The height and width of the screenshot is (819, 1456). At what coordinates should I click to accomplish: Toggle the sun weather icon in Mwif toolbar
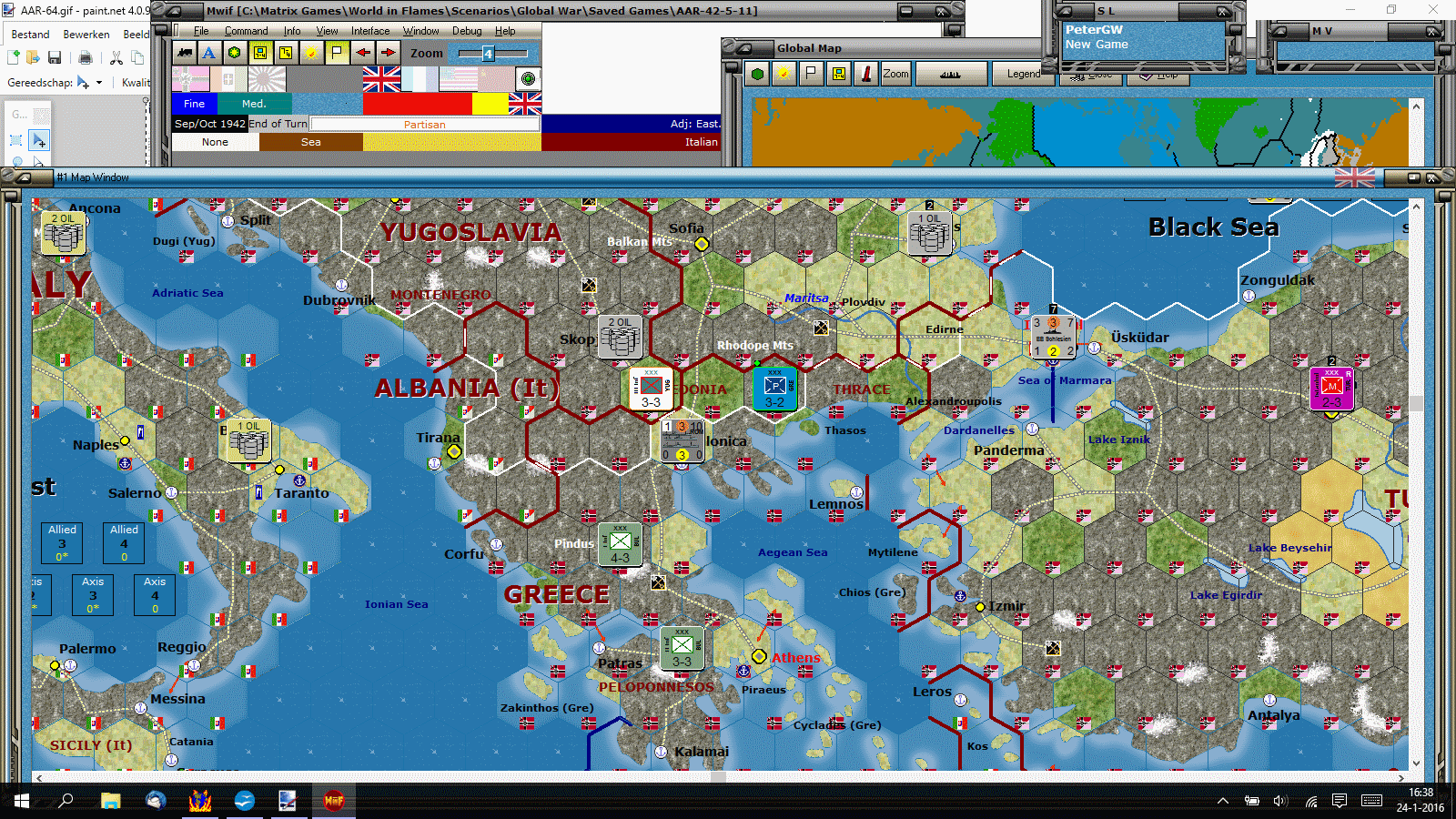coord(311,53)
